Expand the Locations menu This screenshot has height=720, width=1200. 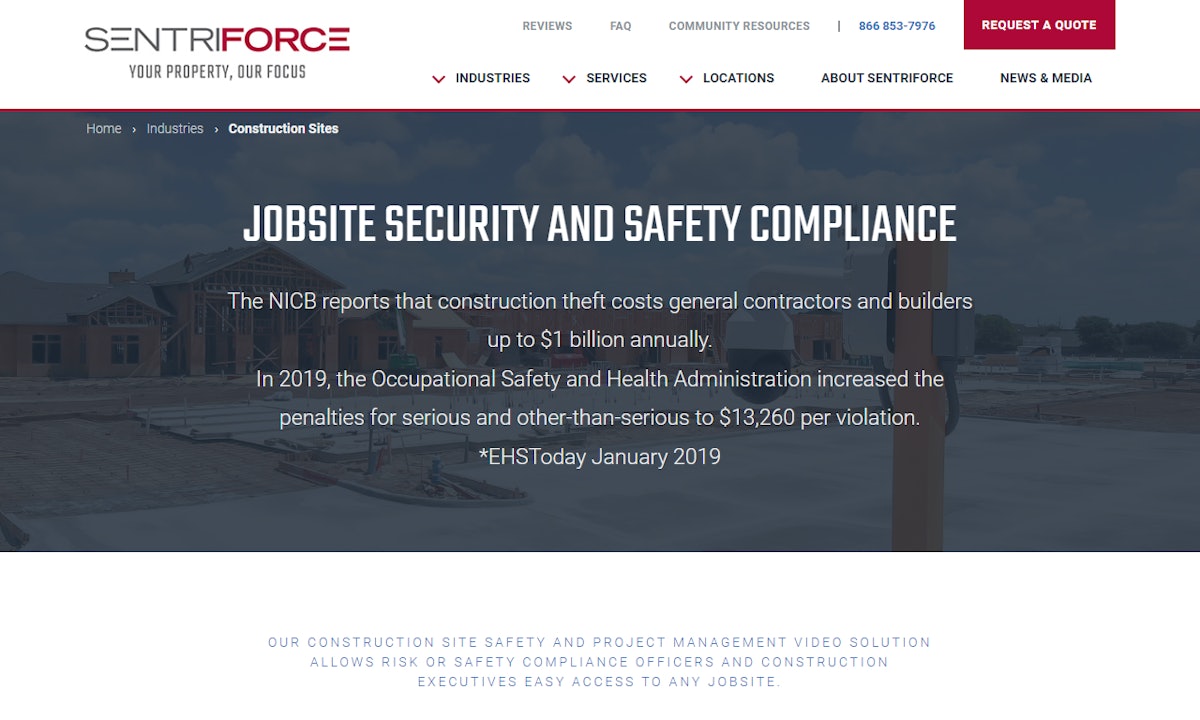(x=739, y=78)
